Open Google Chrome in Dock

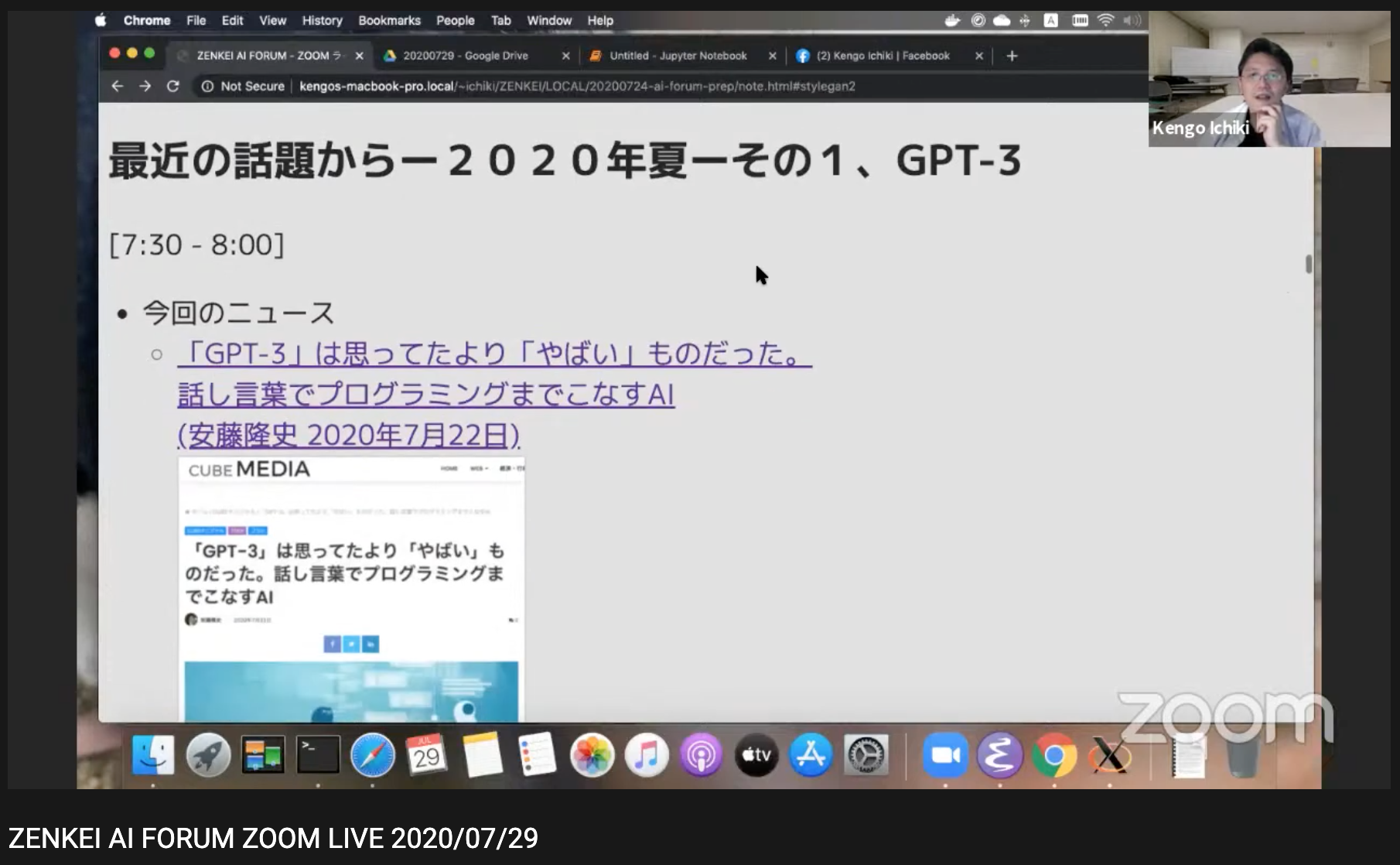tap(1054, 755)
